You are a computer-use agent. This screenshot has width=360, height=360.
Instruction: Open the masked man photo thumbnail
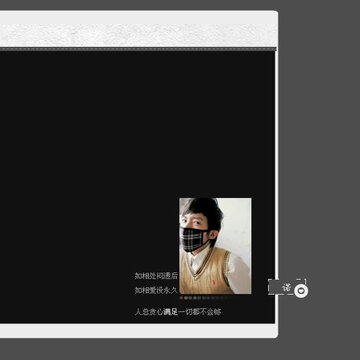(215, 246)
